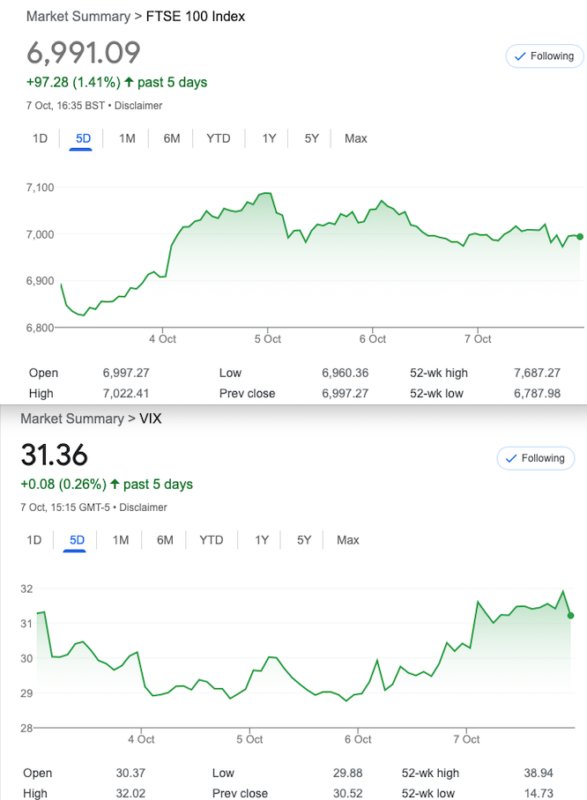This screenshot has width=587, height=800.
Task: Toggle Following button for FTSE 100 Index
Action: pyautogui.click(x=544, y=56)
